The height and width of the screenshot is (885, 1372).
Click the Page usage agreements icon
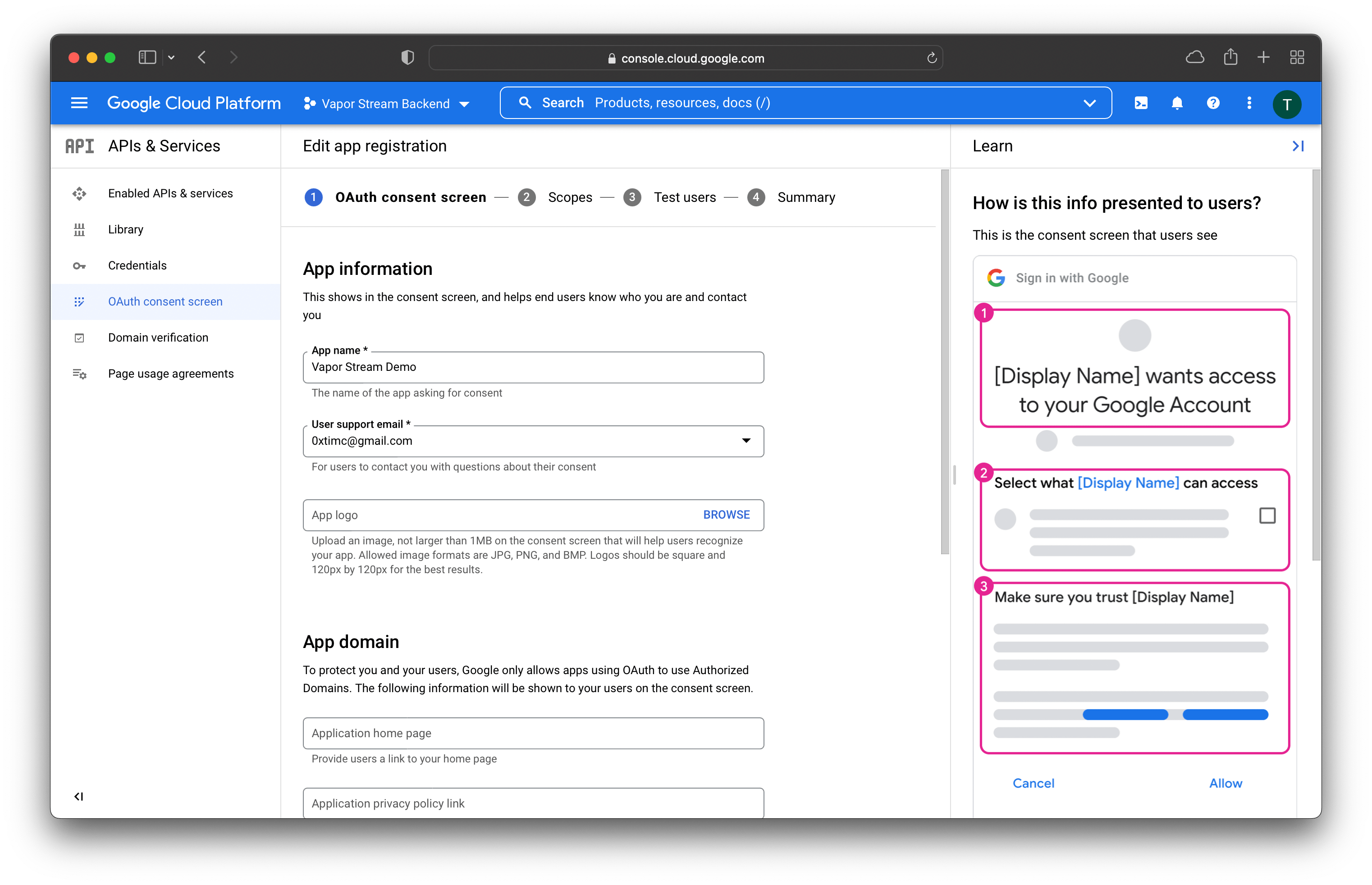pyautogui.click(x=80, y=373)
